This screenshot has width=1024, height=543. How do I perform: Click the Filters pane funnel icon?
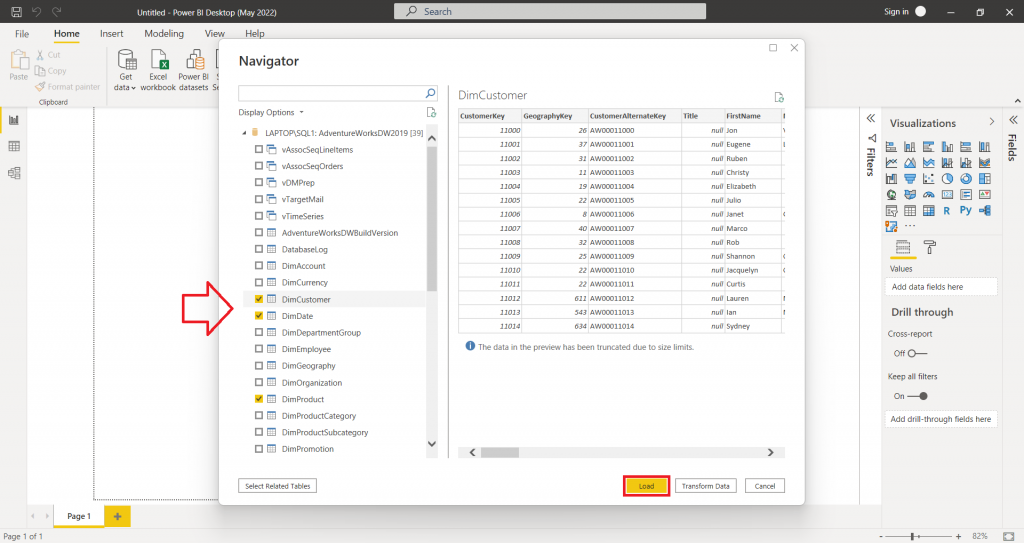872,138
